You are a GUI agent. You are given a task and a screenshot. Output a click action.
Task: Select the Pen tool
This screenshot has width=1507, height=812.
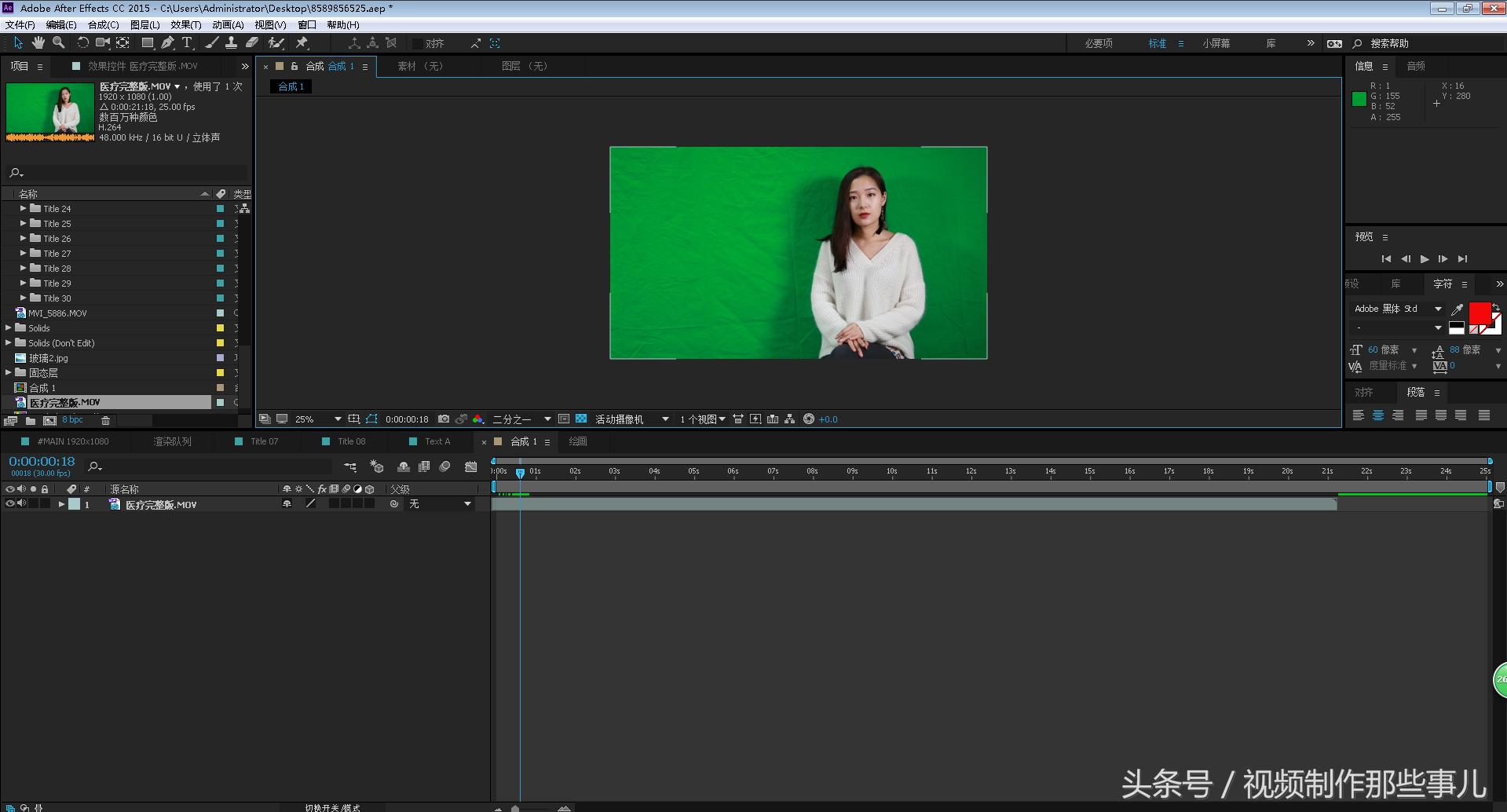click(168, 43)
